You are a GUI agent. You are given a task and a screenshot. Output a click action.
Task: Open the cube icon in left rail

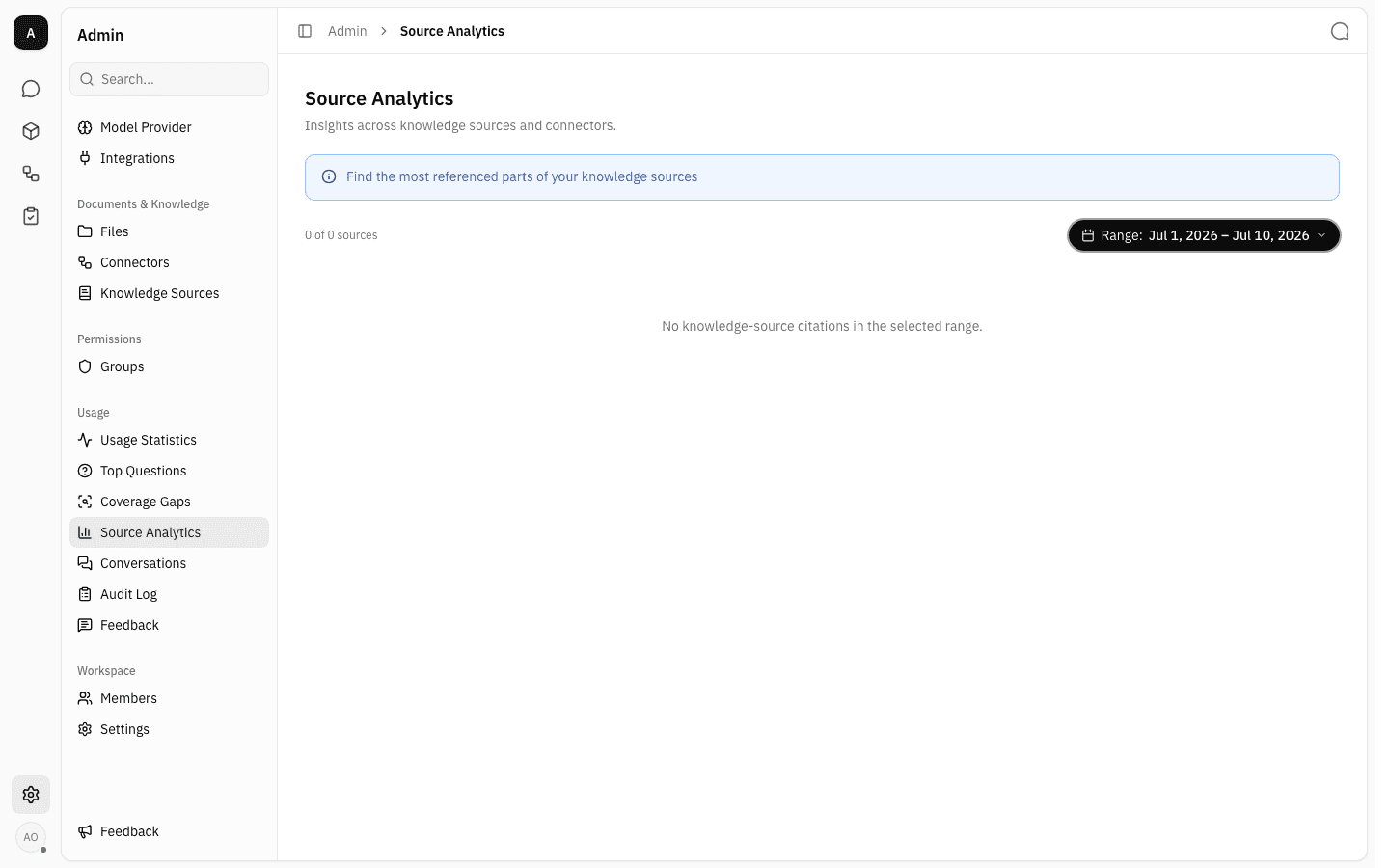(x=31, y=131)
